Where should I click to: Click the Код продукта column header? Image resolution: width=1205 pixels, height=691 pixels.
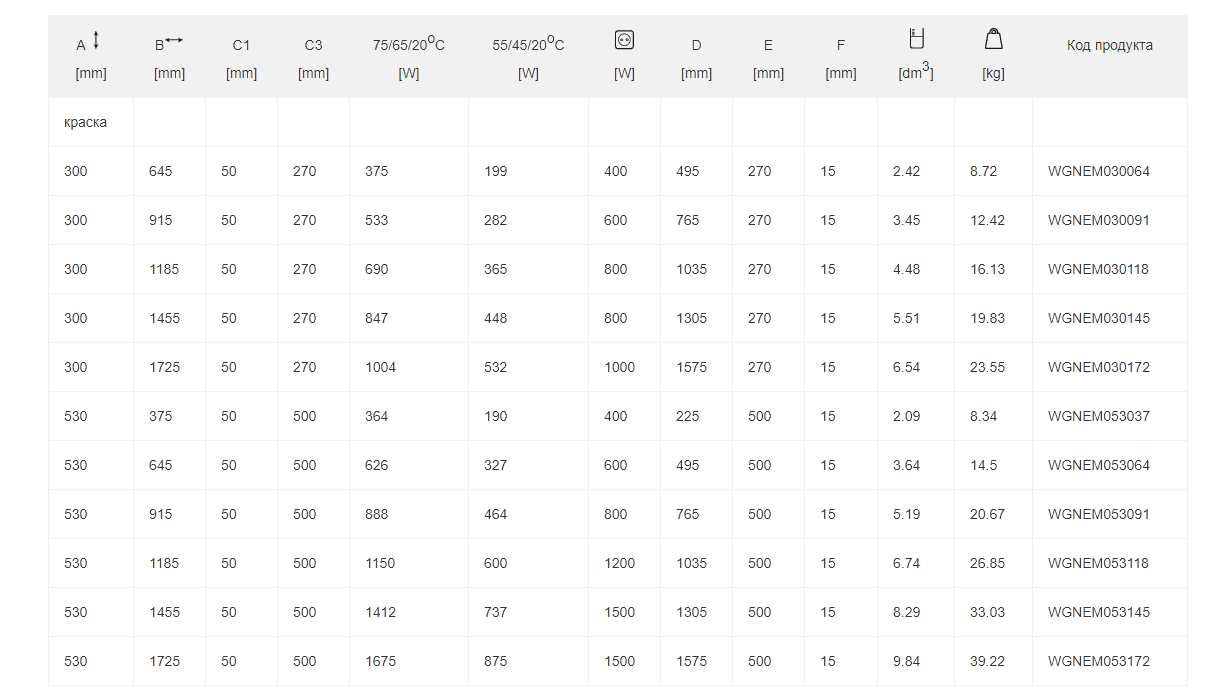(x=1110, y=45)
